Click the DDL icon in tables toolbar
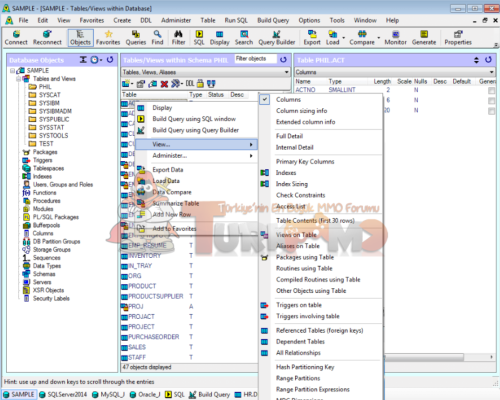 (x=190, y=83)
